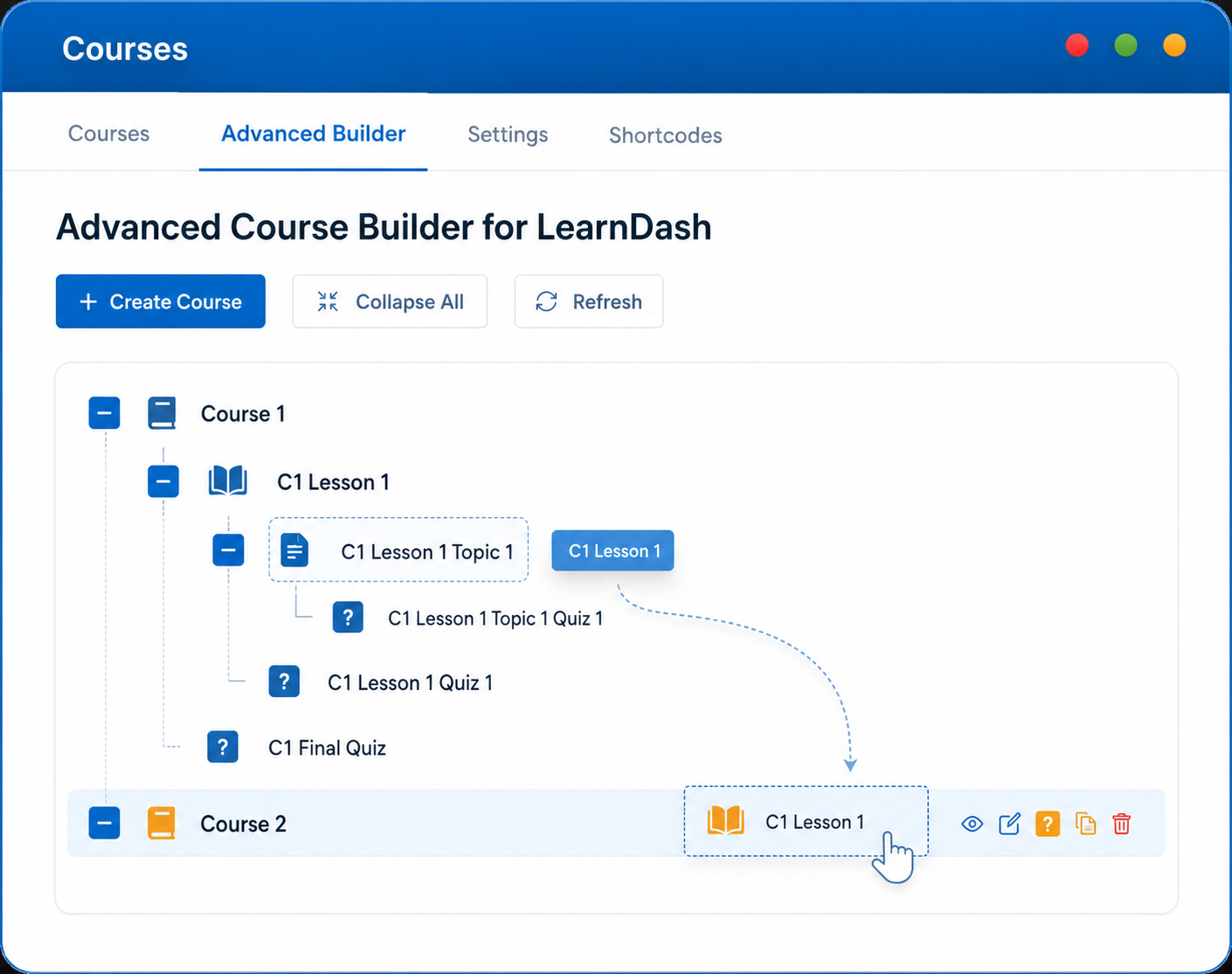This screenshot has height=974, width=1232.
Task: Click the circular arrows icon in Refresh
Action: [546, 301]
